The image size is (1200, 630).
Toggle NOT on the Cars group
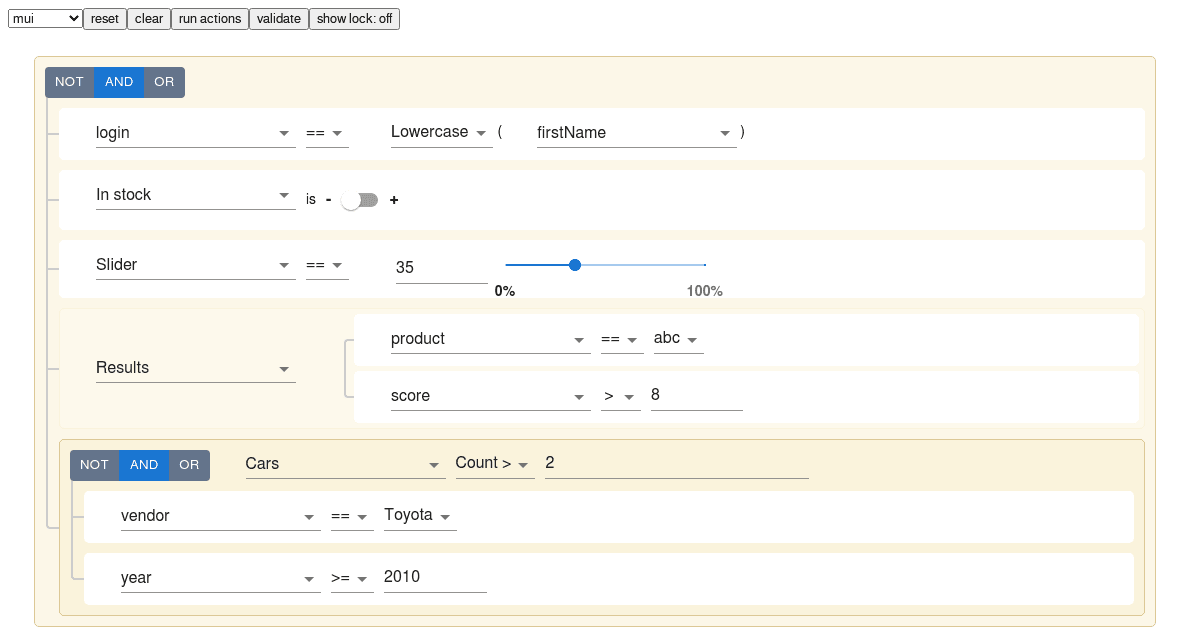coord(94,465)
